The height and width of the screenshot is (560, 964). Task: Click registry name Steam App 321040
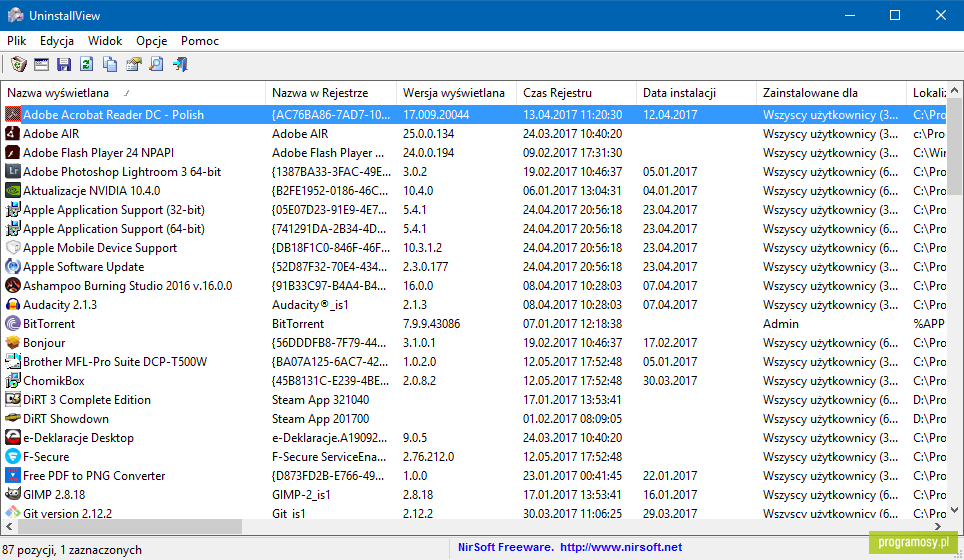click(320, 400)
